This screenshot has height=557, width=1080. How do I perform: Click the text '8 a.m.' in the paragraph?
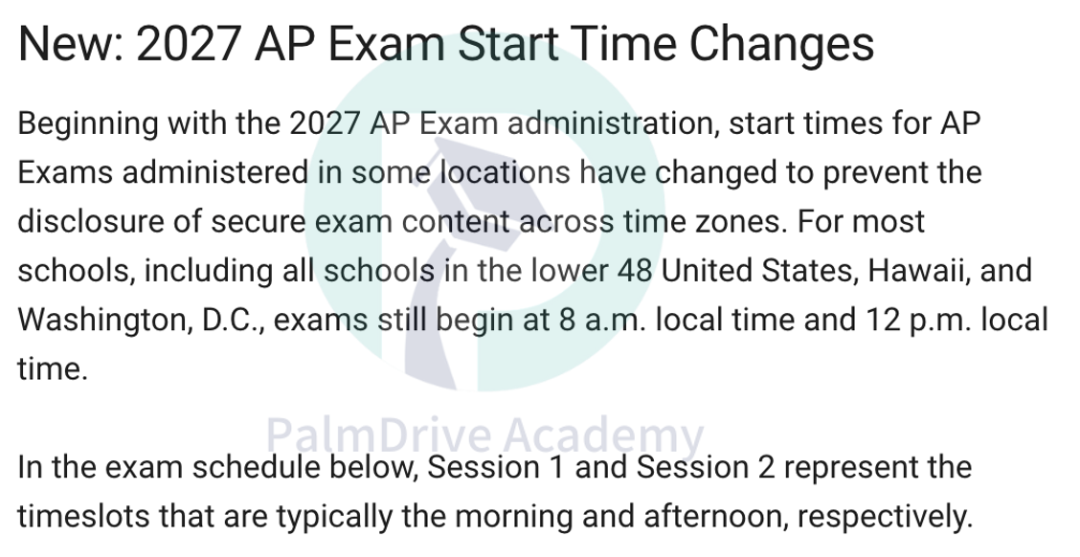pos(603,320)
